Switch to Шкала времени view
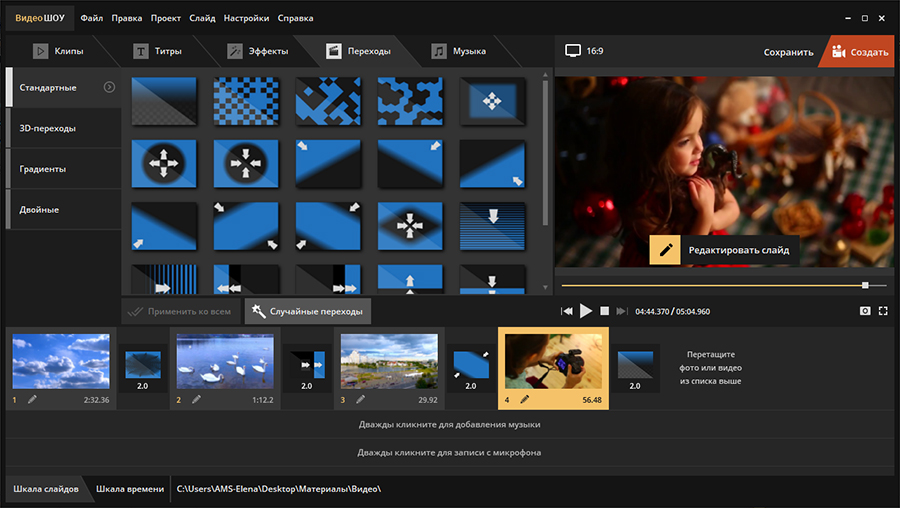The width and height of the screenshot is (900, 508). 127,489
